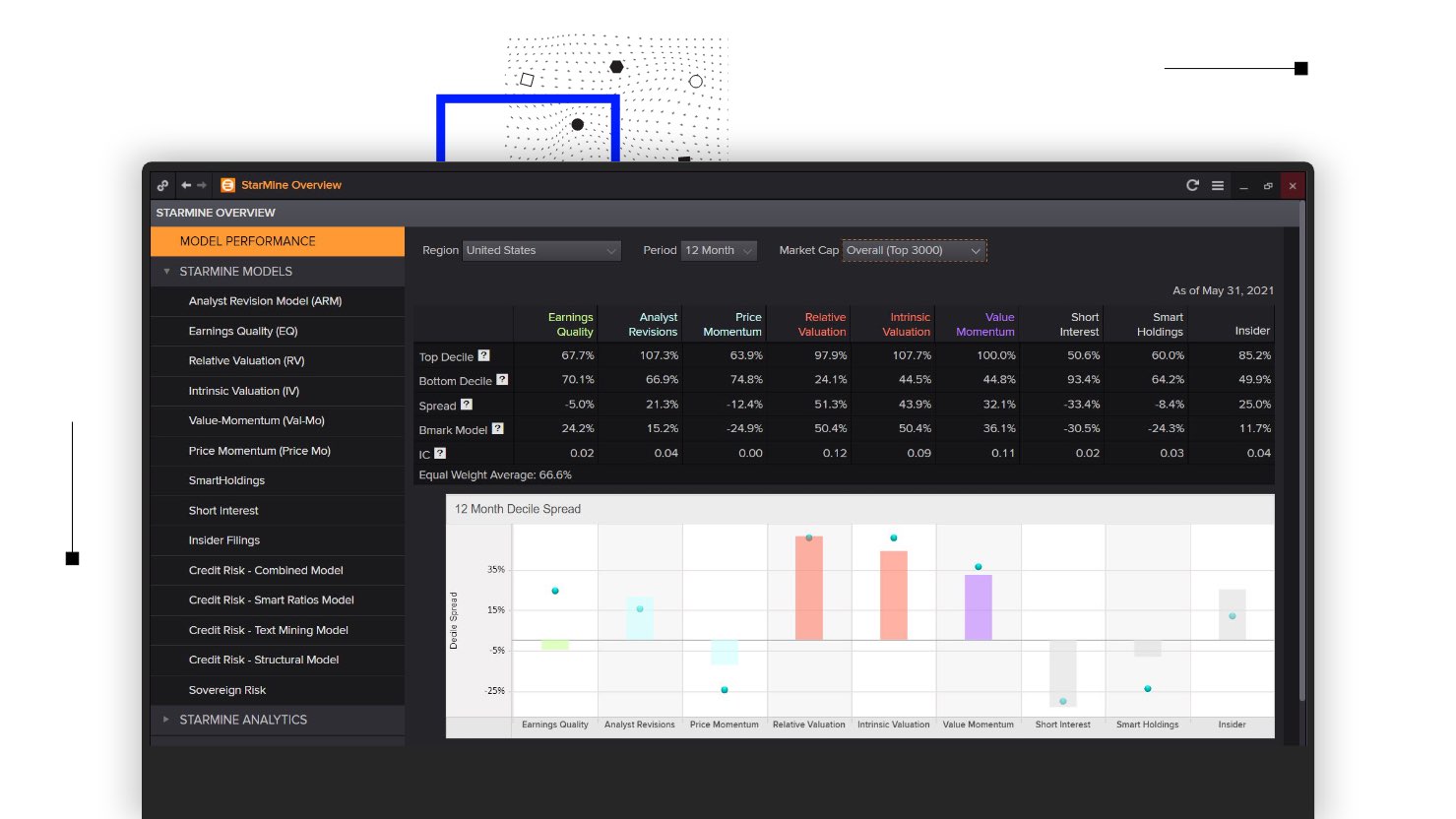The image size is (1456, 819).
Task: Click the Earnings Quality benchmark dot
Action: click(x=555, y=591)
